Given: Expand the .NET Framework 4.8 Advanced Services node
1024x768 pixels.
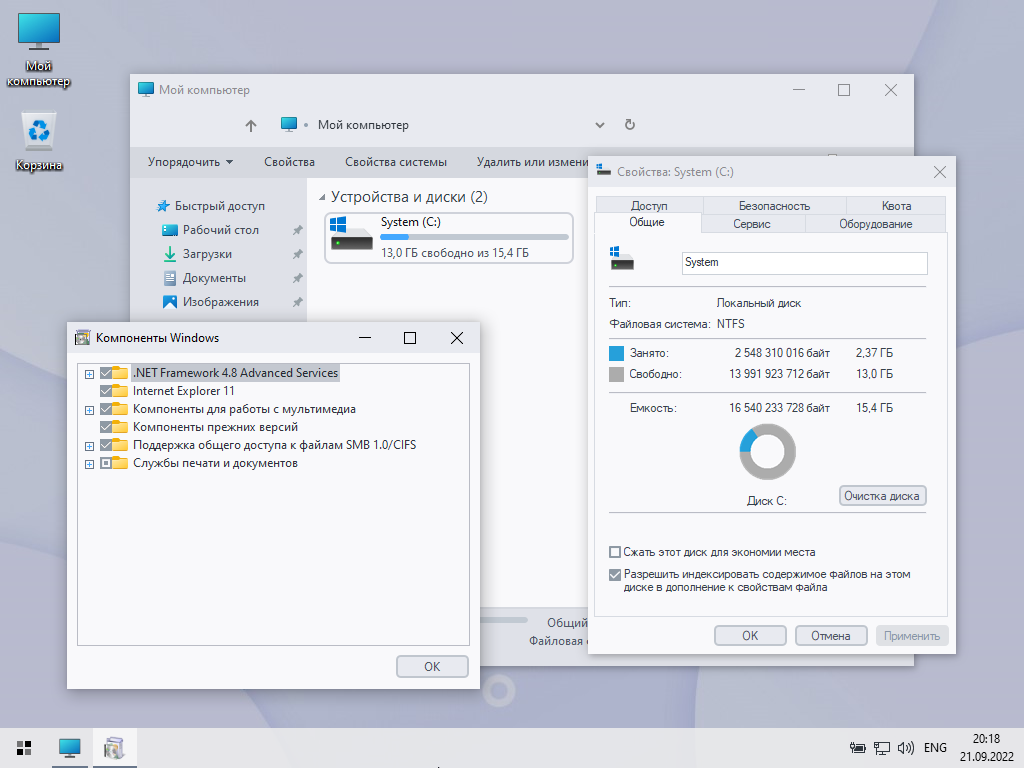Looking at the screenshot, I should (89, 373).
